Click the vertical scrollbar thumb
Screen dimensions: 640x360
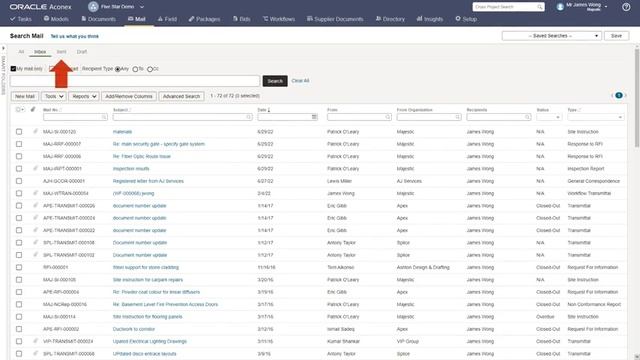[637, 98]
